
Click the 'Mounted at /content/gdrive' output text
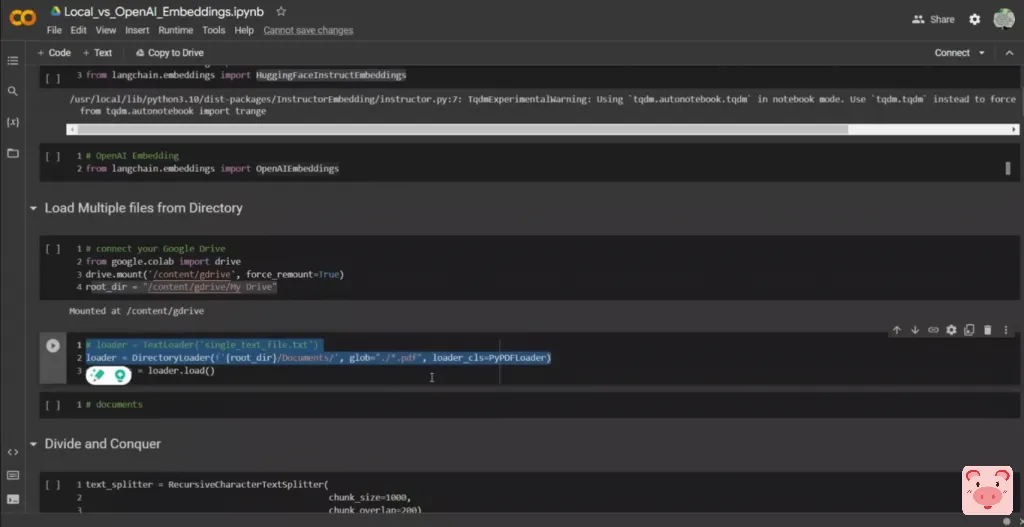tap(136, 311)
